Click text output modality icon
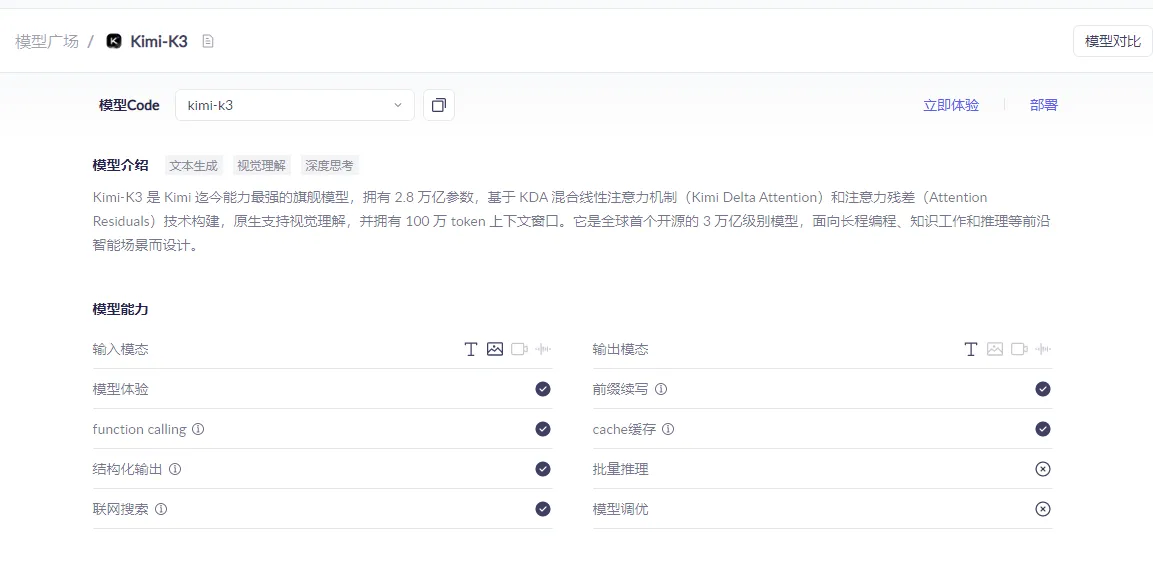This screenshot has height=568, width=1153. tap(971, 349)
